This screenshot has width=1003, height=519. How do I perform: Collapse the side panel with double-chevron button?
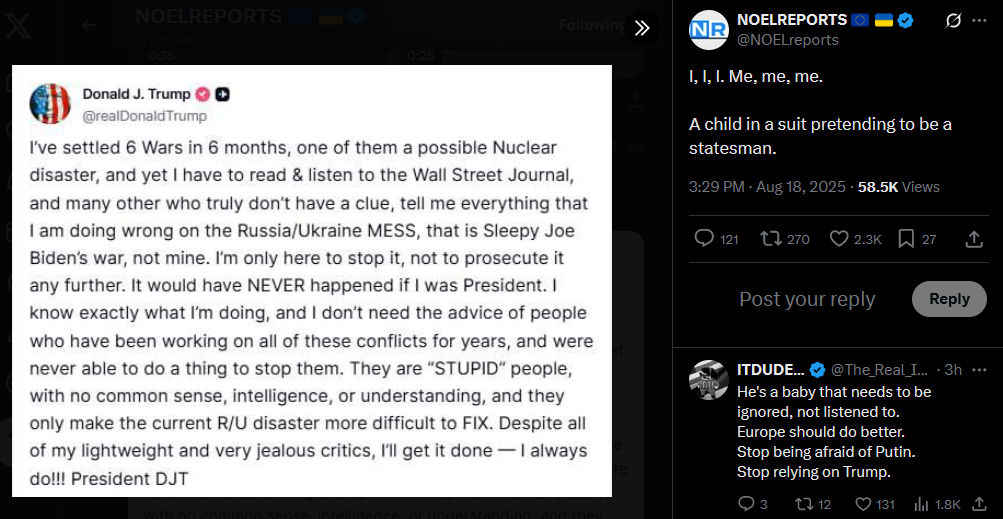point(642,28)
